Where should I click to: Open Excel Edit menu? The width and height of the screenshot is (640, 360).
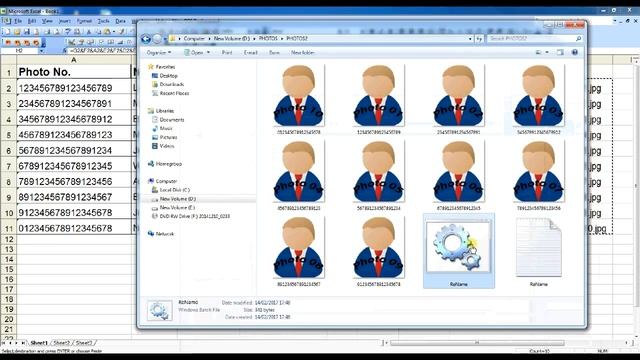click(x=32, y=21)
